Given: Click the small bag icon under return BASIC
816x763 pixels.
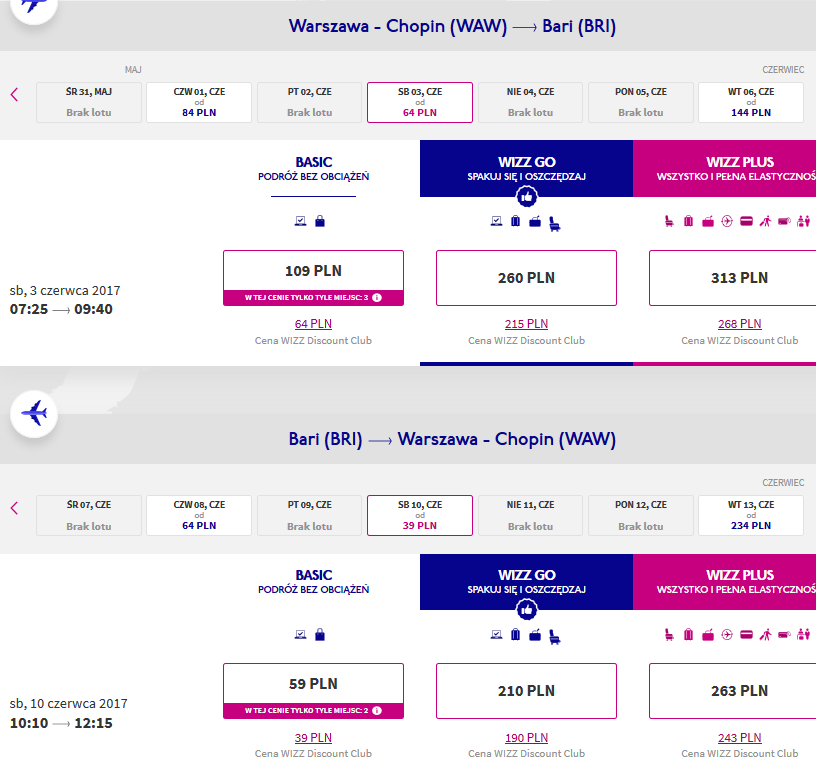Looking at the screenshot, I should click(x=320, y=634).
